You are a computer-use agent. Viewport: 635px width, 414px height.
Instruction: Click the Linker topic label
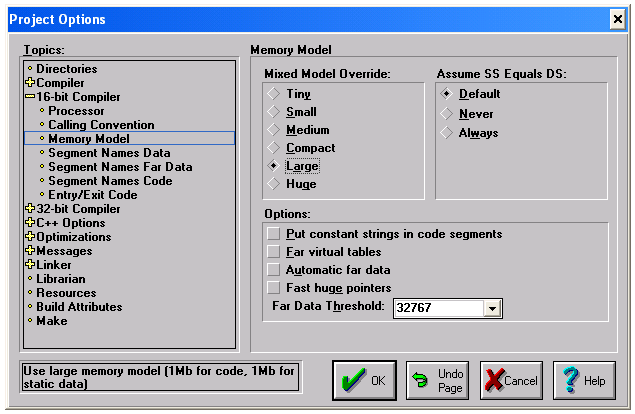tap(54, 265)
